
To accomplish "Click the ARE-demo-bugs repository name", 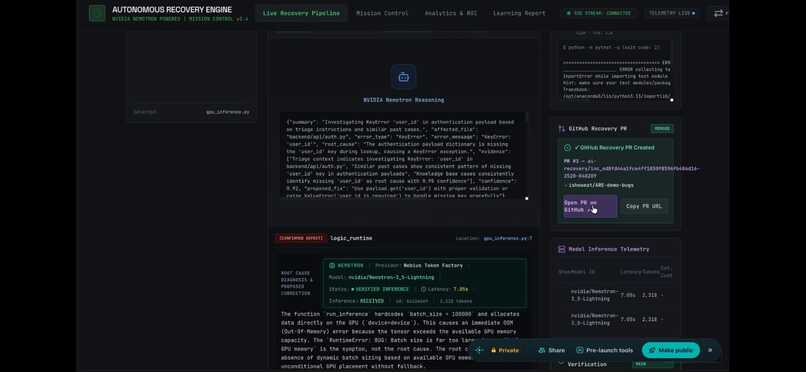I will point(602,185).
